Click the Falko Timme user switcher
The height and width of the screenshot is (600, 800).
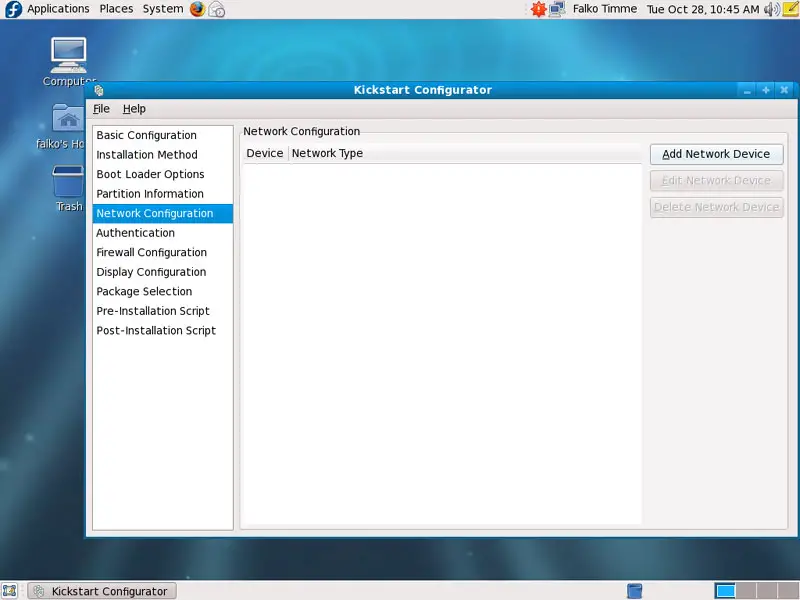pos(605,9)
